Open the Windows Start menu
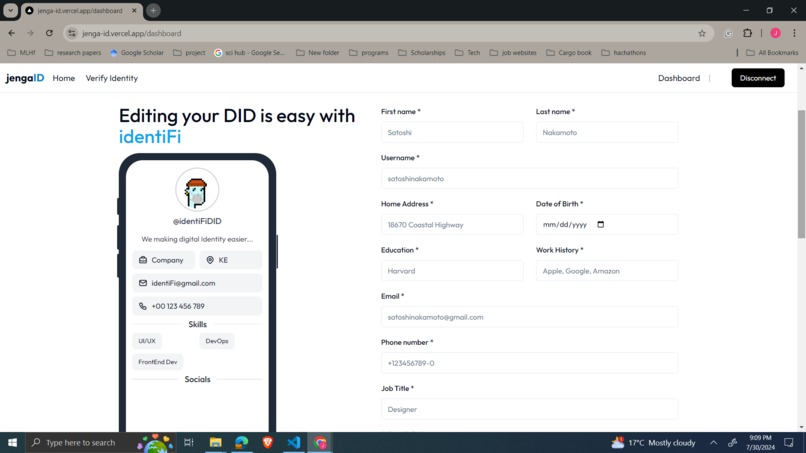The height and width of the screenshot is (453, 806). coord(12,442)
